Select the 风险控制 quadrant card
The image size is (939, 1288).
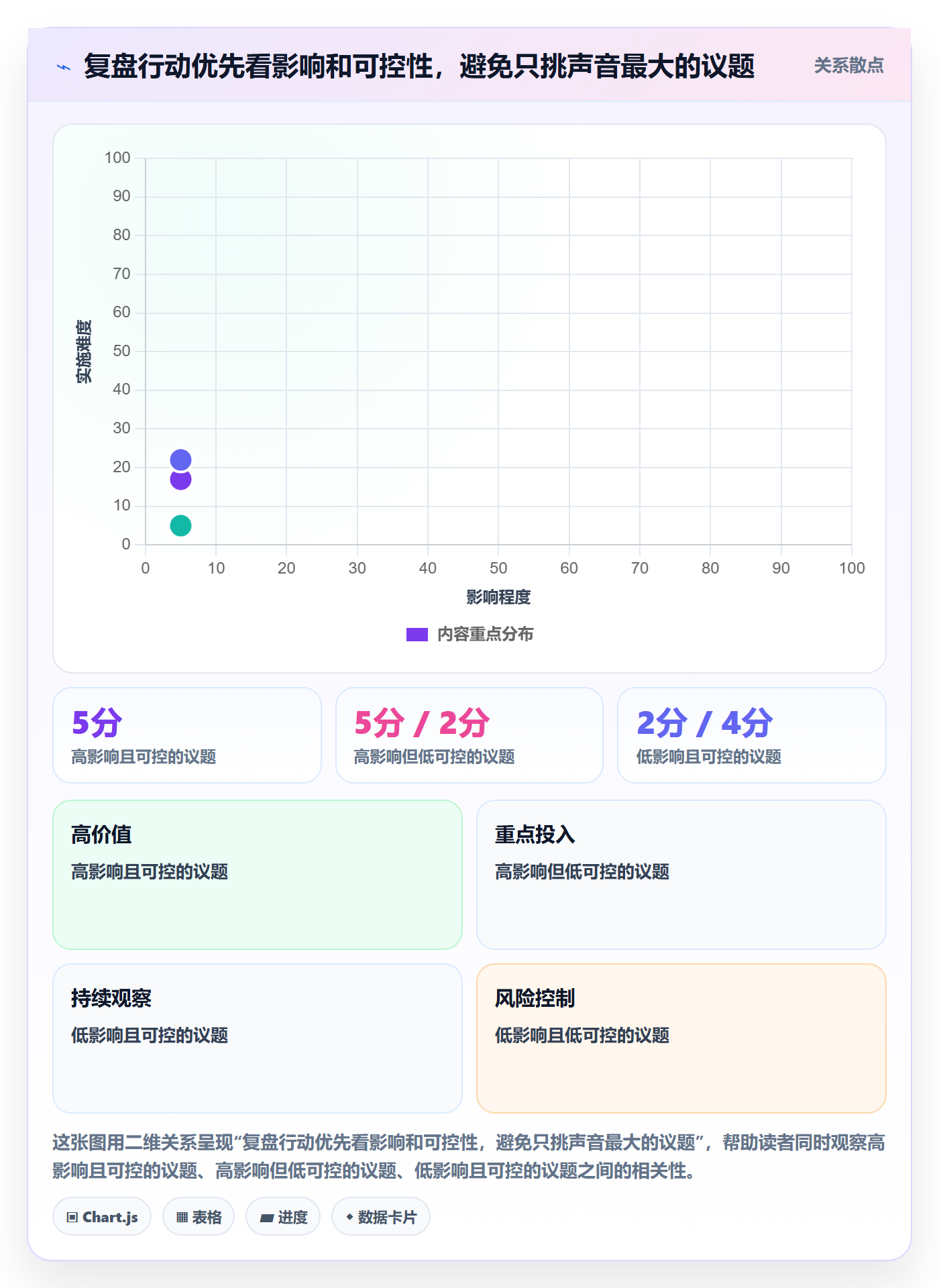681,1038
